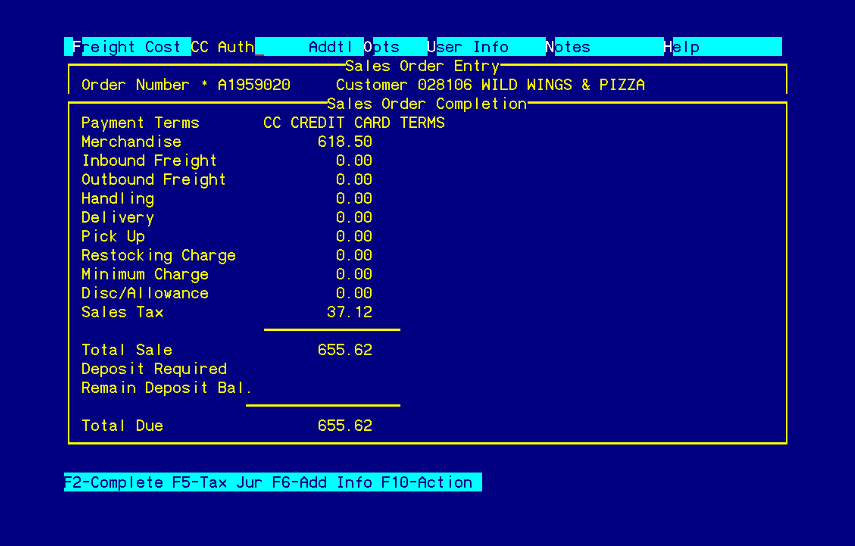Click the Inbound Freight 0.00 value
This screenshot has width=855, height=546.
coord(354,161)
